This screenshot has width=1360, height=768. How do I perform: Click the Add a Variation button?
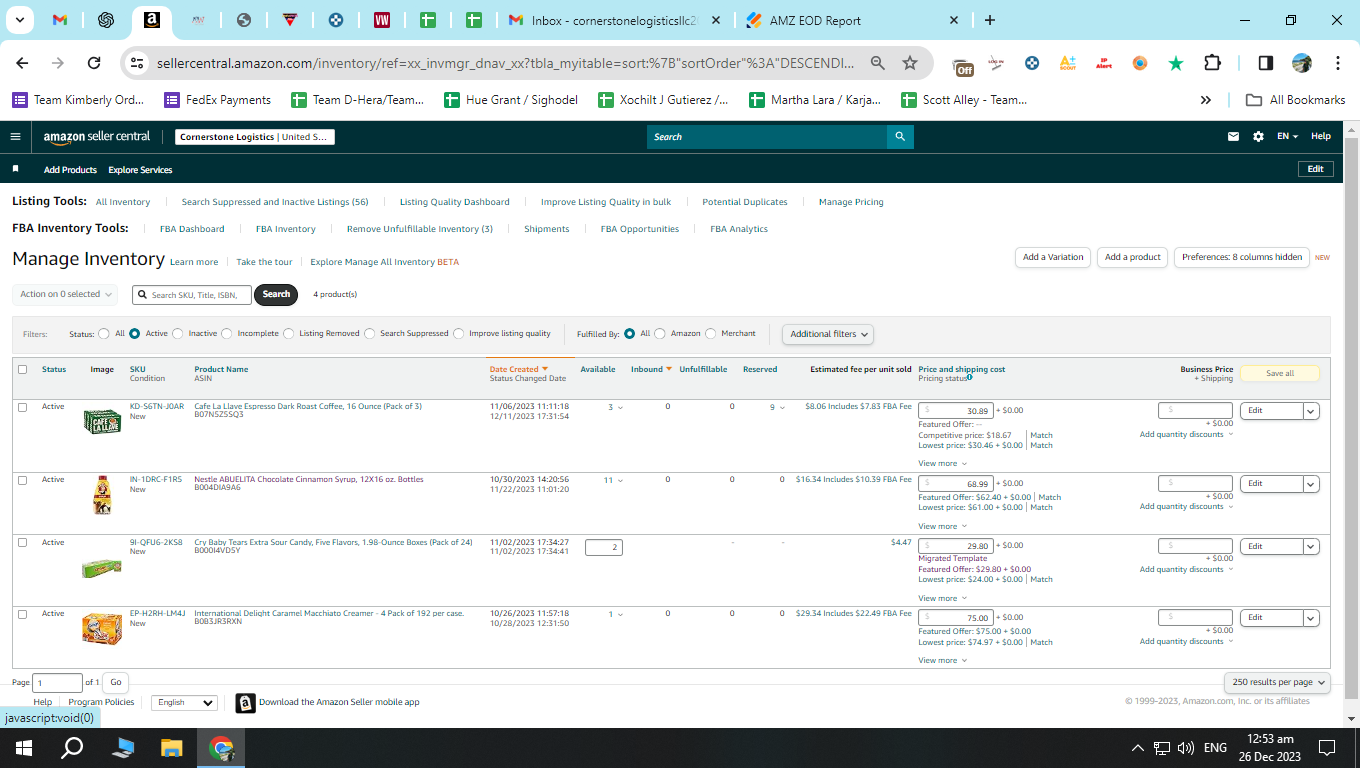pyautogui.click(x=1053, y=257)
